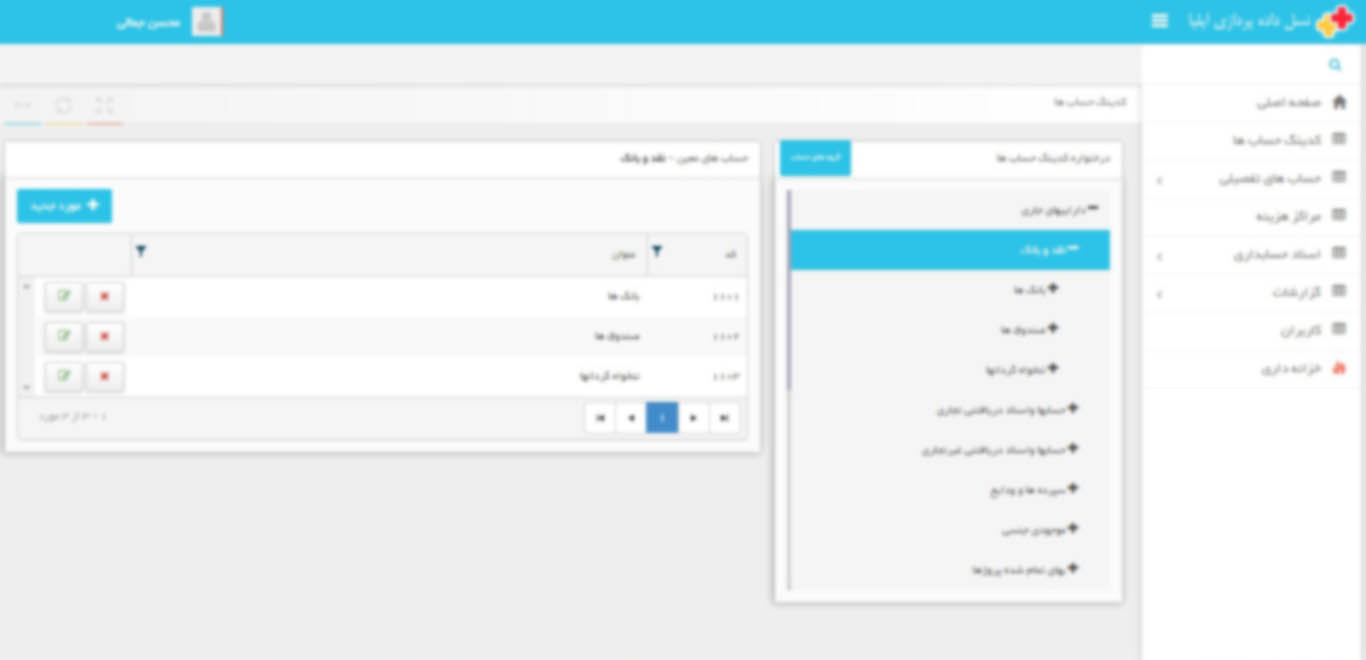Click the new item button with plus icon
Viewport: 1366px width, 660px height.
click(64, 206)
